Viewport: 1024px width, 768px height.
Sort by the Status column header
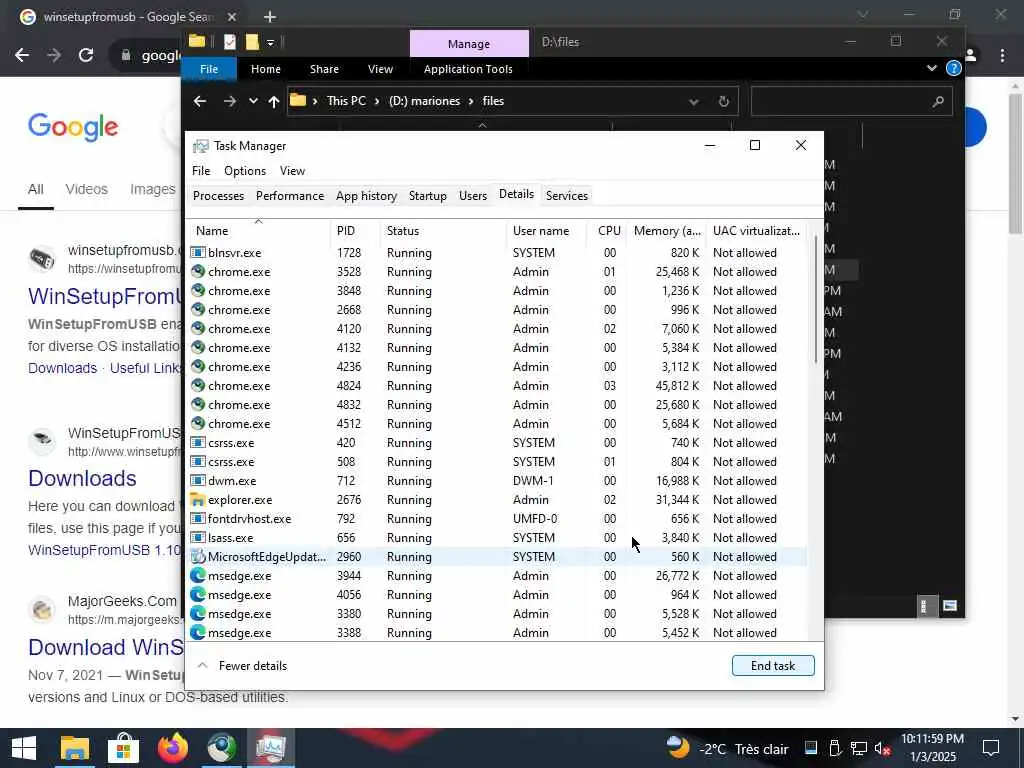(442, 231)
